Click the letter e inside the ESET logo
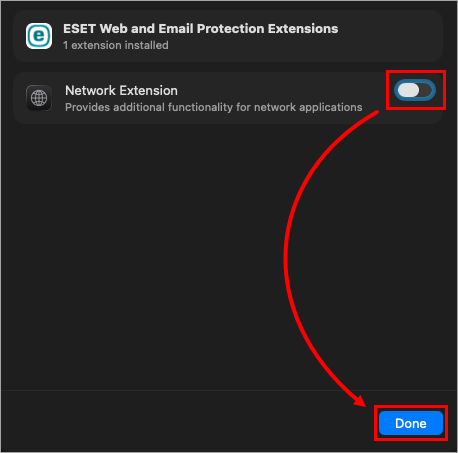 (x=39, y=35)
